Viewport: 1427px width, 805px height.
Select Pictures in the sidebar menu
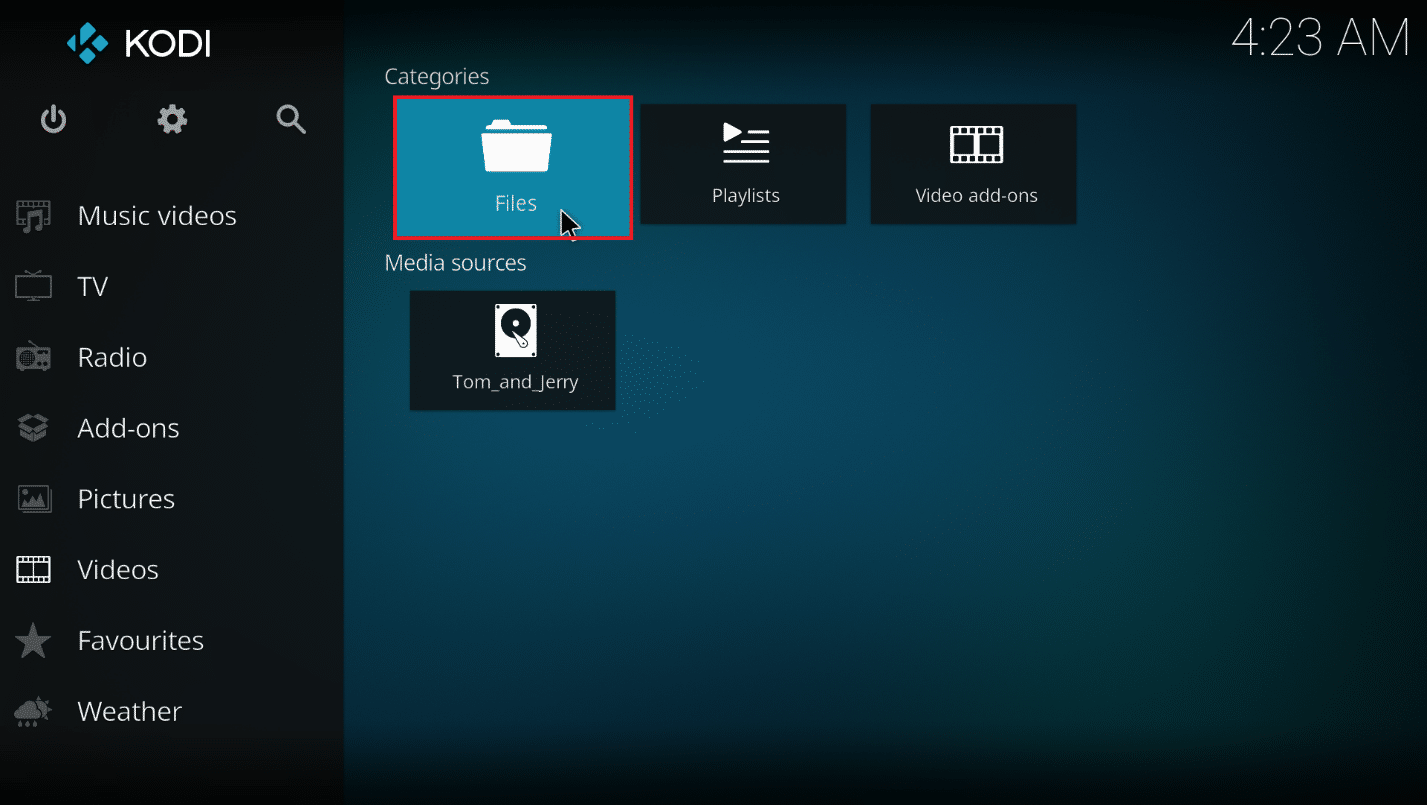click(172, 499)
